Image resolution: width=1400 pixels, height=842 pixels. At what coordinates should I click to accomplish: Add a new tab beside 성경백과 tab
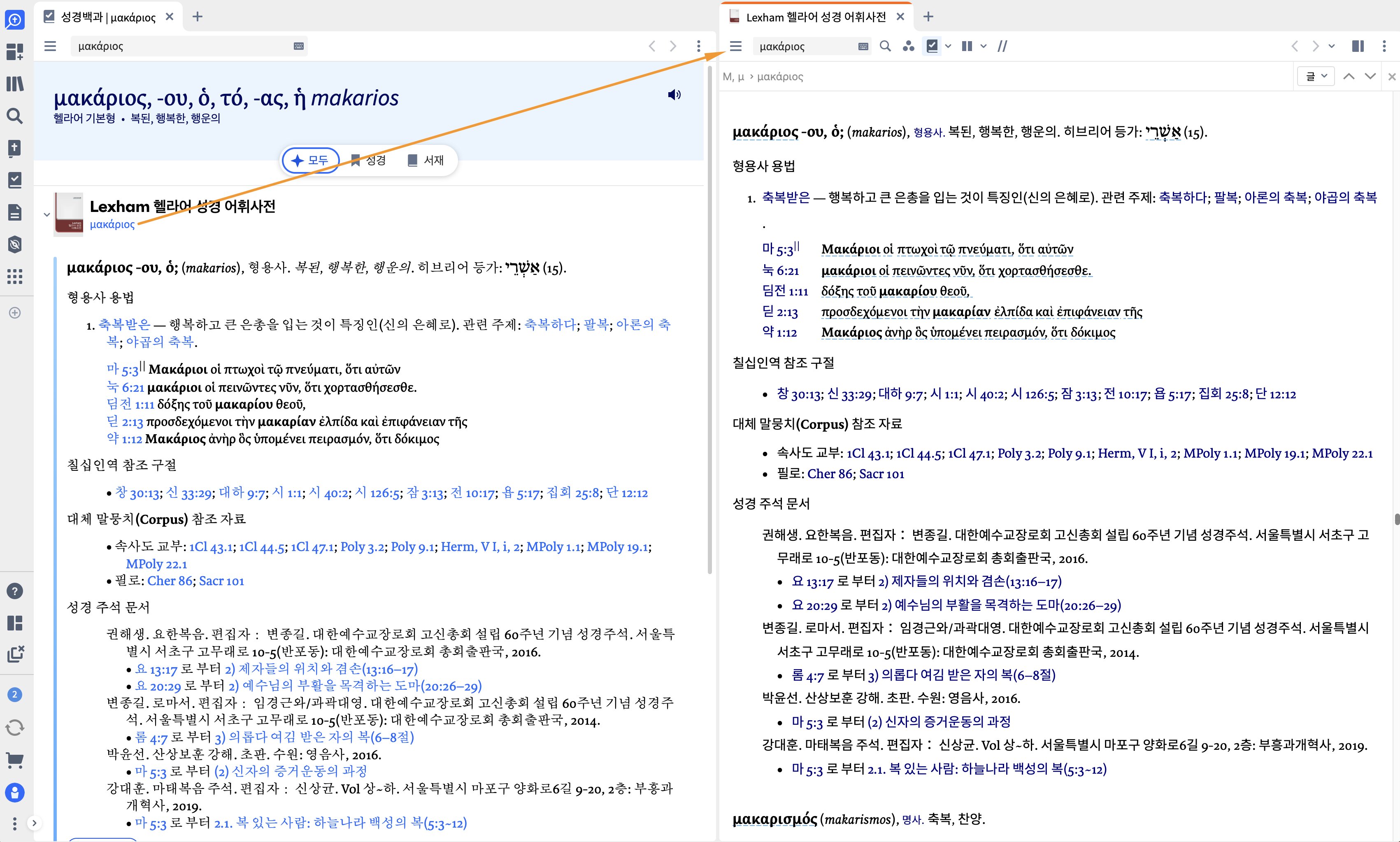click(x=198, y=17)
